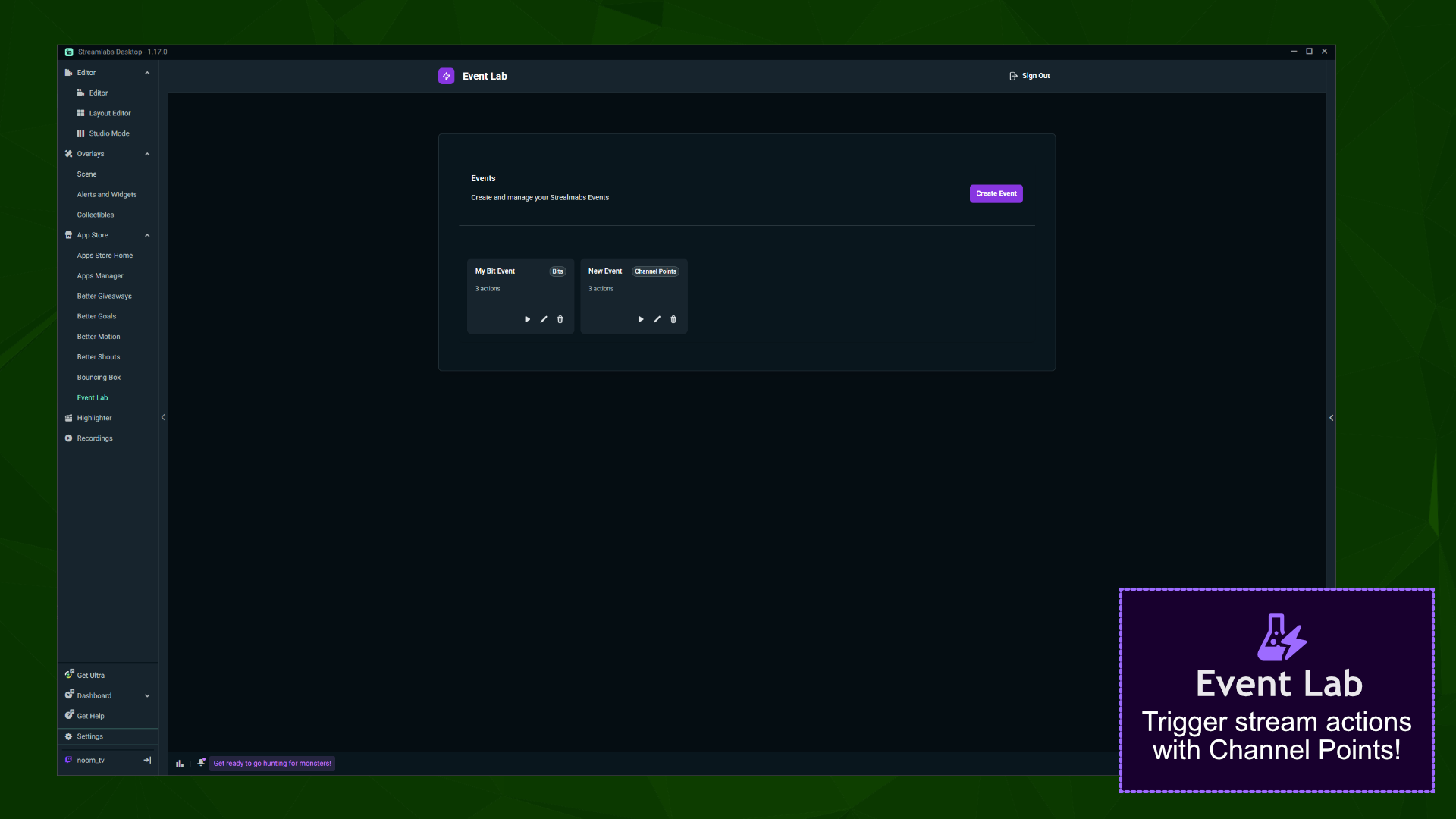Sign Out of Event Lab

[x=1030, y=76]
